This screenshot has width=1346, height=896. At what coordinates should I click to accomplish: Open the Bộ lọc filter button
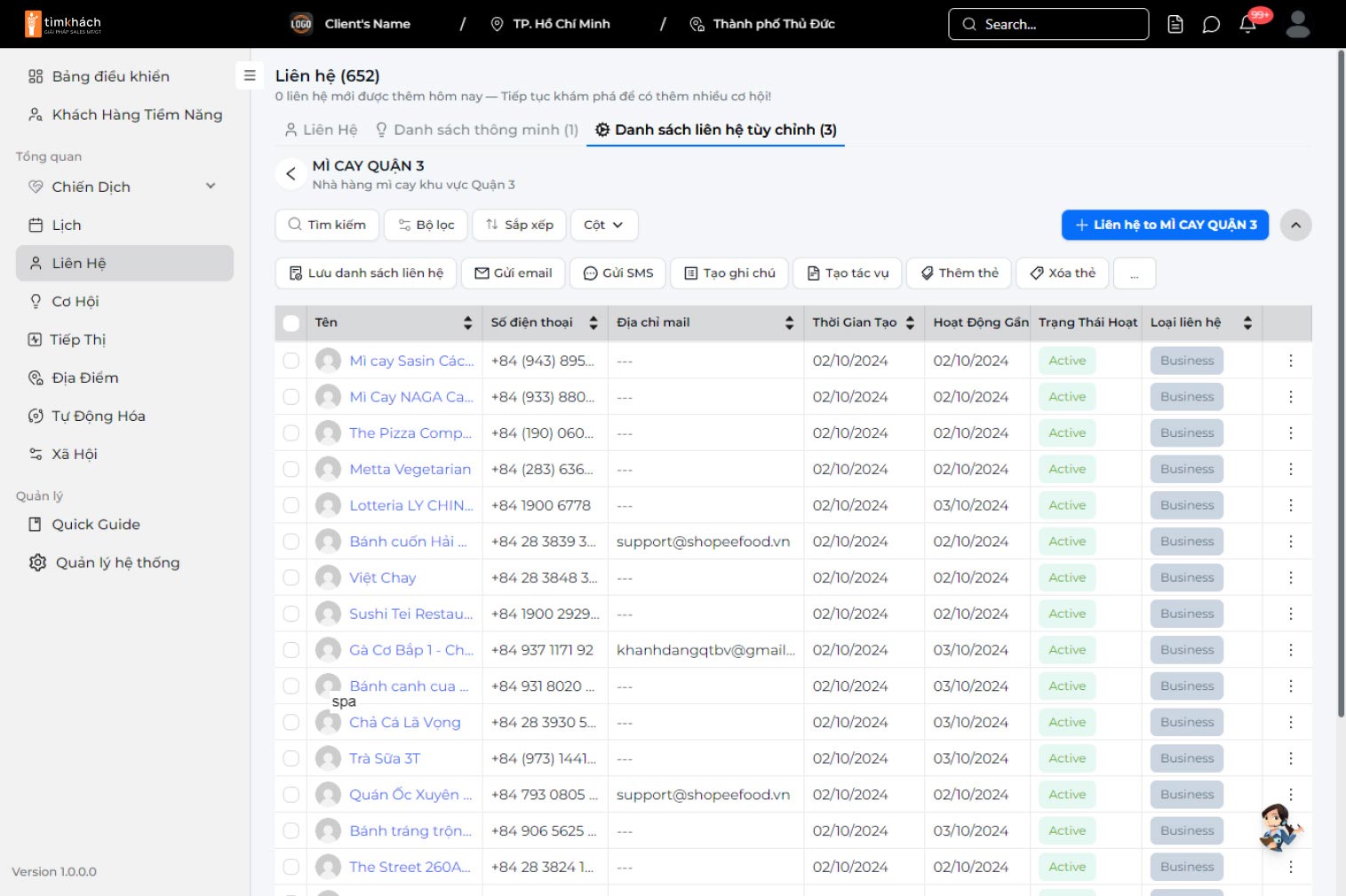426,225
